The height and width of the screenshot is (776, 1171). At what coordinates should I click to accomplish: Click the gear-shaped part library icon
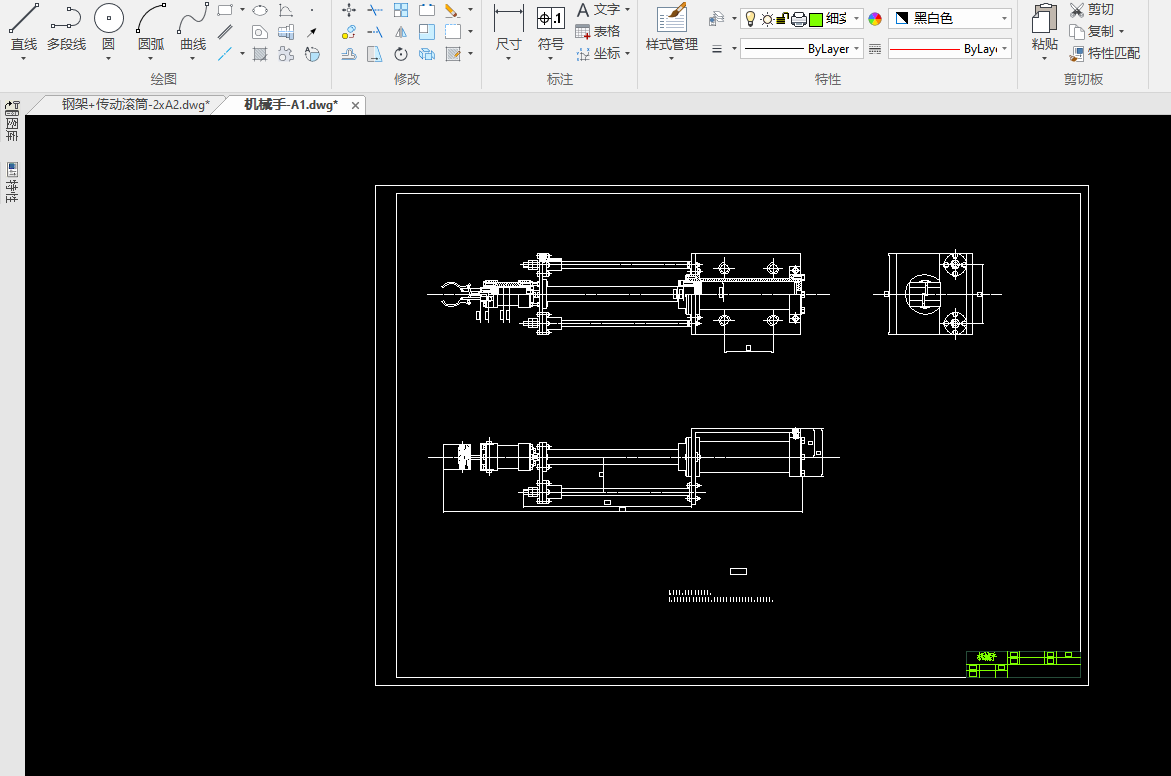[286, 54]
